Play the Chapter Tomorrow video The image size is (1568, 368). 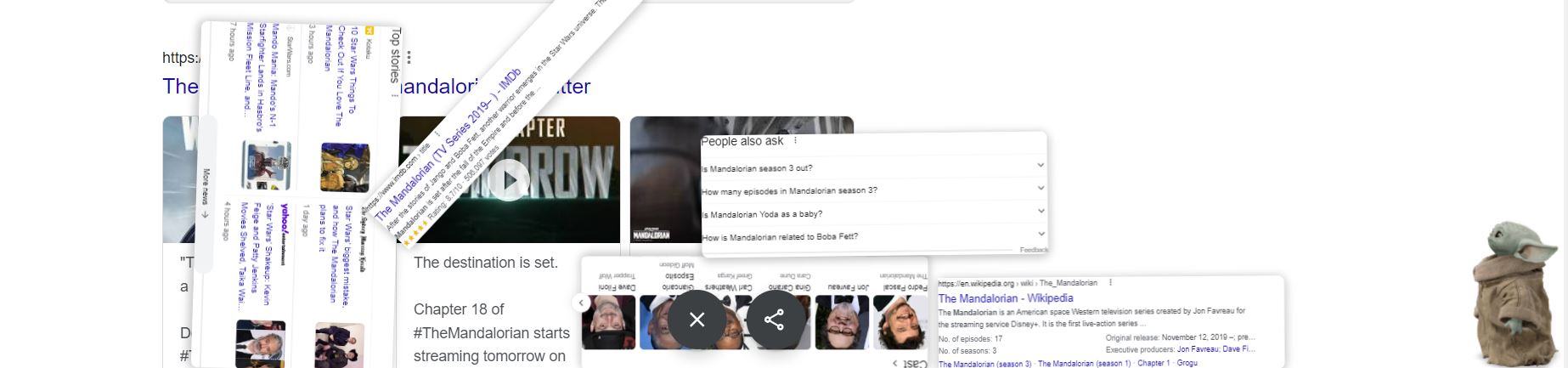(x=509, y=179)
